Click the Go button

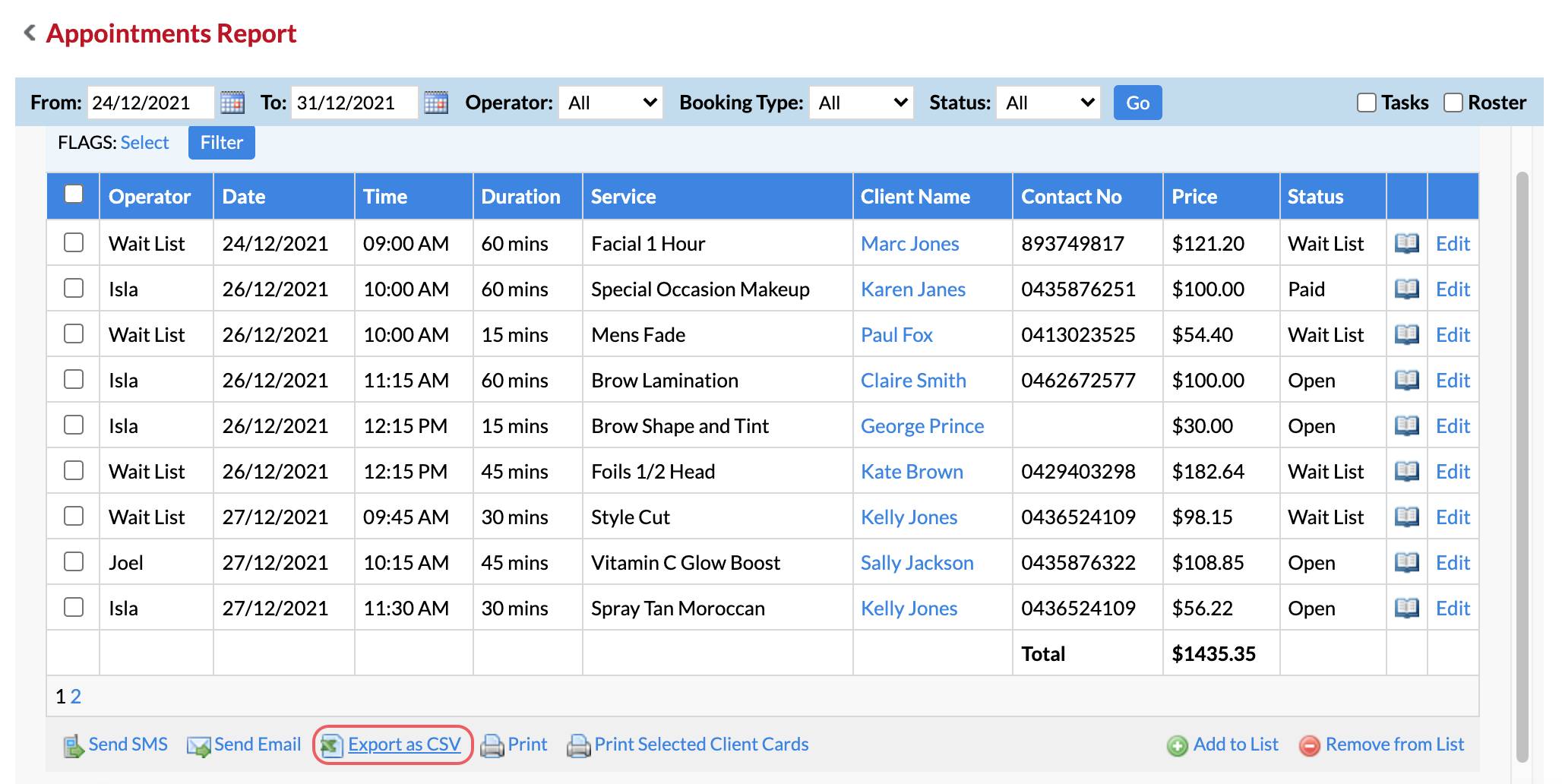(1137, 103)
